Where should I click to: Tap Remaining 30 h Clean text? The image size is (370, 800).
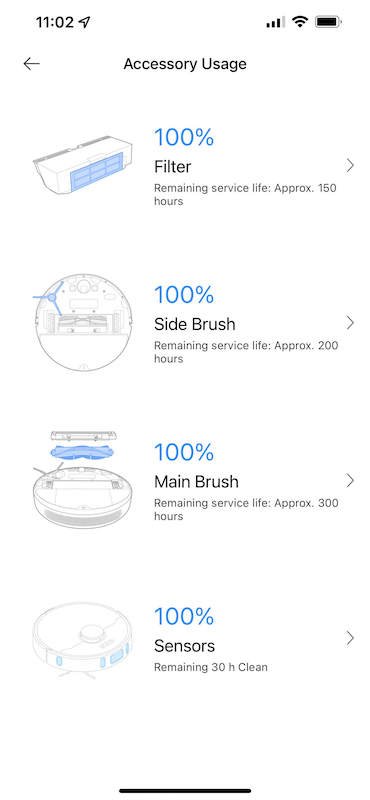[x=211, y=667]
